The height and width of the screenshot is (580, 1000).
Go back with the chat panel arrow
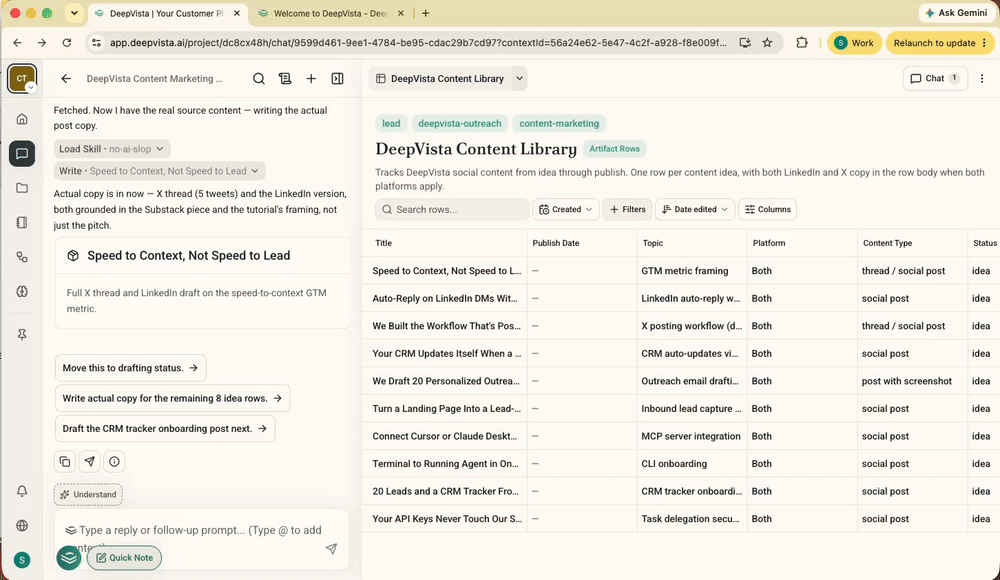pos(66,78)
